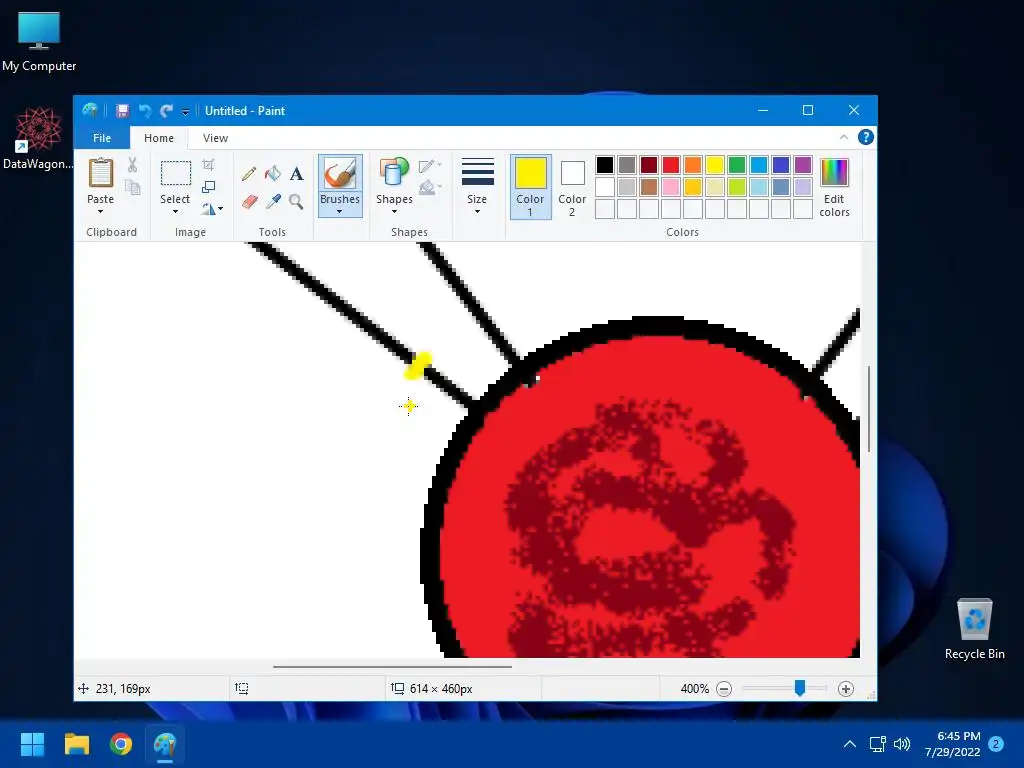Switch to the Home tab
Image resolution: width=1024 pixels, height=768 pixels.
pos(159,138)
